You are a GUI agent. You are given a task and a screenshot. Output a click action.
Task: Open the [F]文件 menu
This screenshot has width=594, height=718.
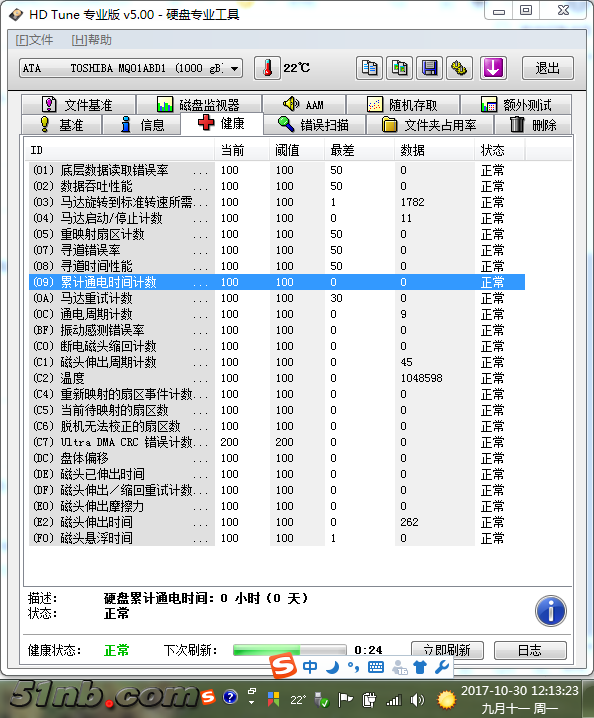(34, 40)
